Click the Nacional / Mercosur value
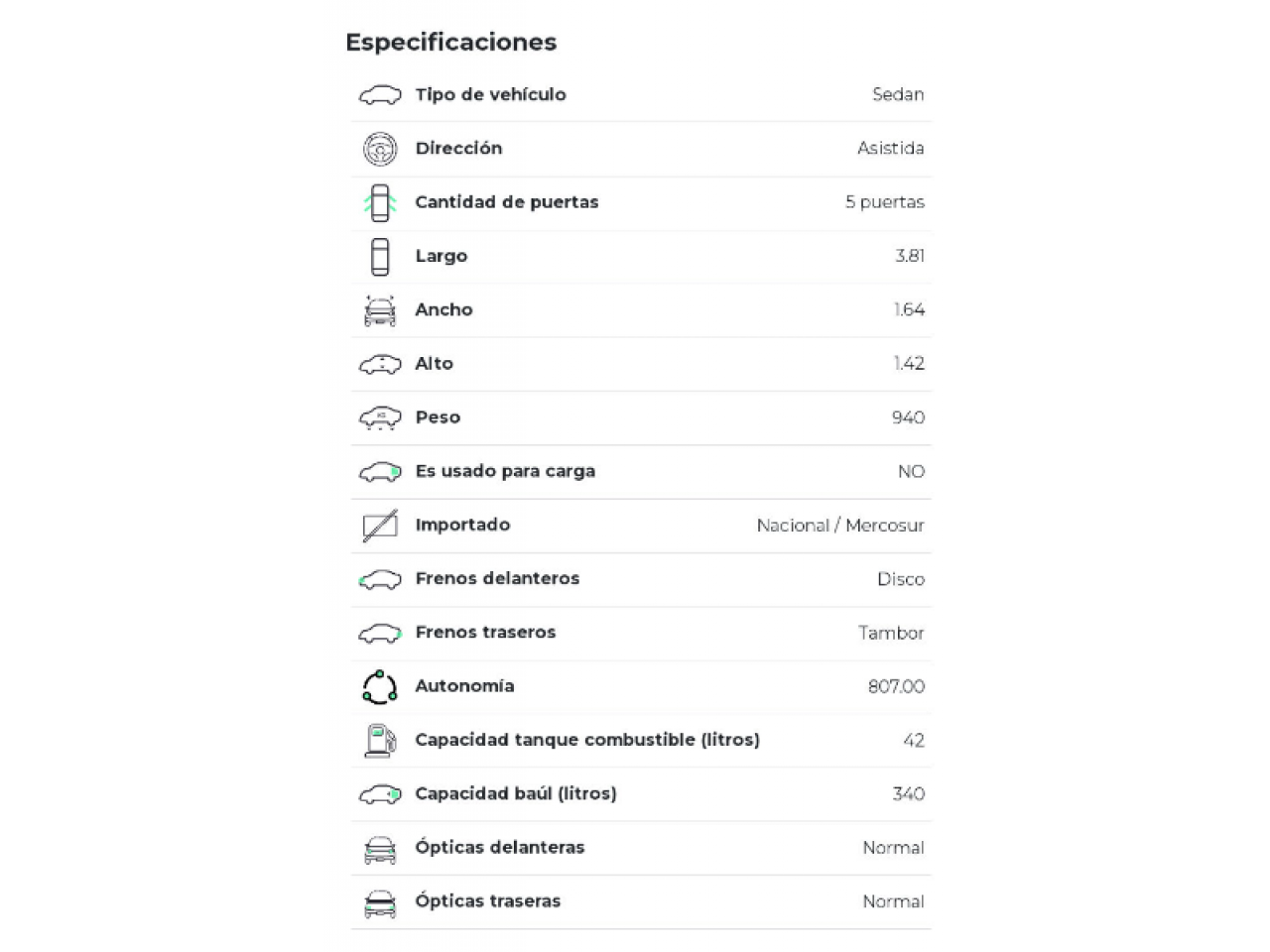The width and height of the screenshot is (1270, 952). (839, 526)
